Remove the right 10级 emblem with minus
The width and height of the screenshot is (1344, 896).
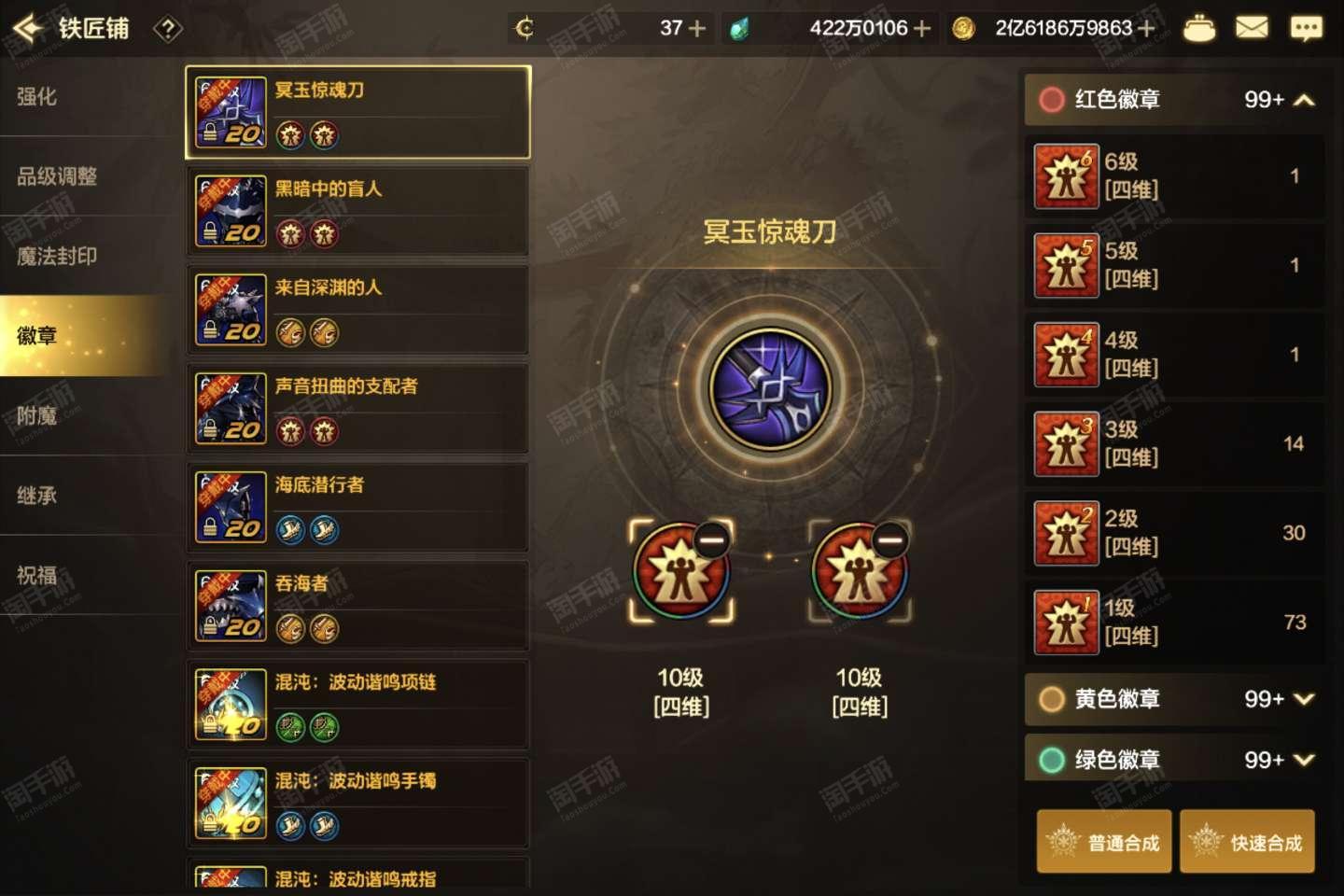[x=889, y=539]
